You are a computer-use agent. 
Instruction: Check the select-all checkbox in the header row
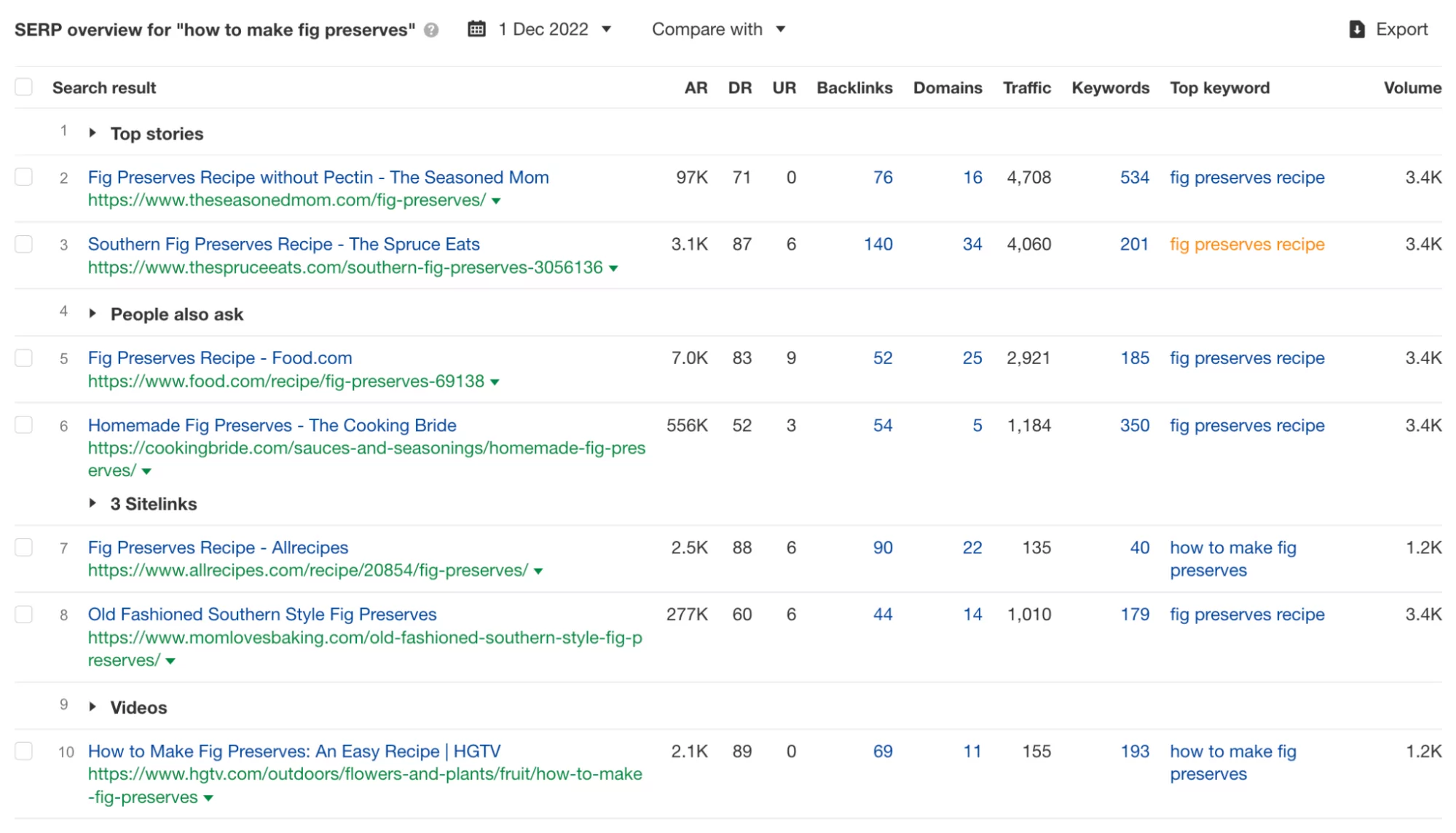23,86
